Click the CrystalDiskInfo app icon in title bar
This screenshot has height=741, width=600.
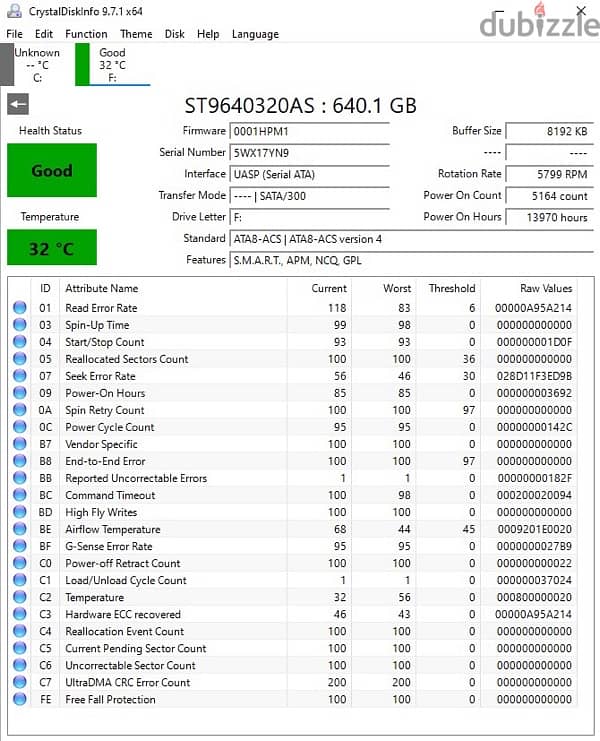coord(15,11)
